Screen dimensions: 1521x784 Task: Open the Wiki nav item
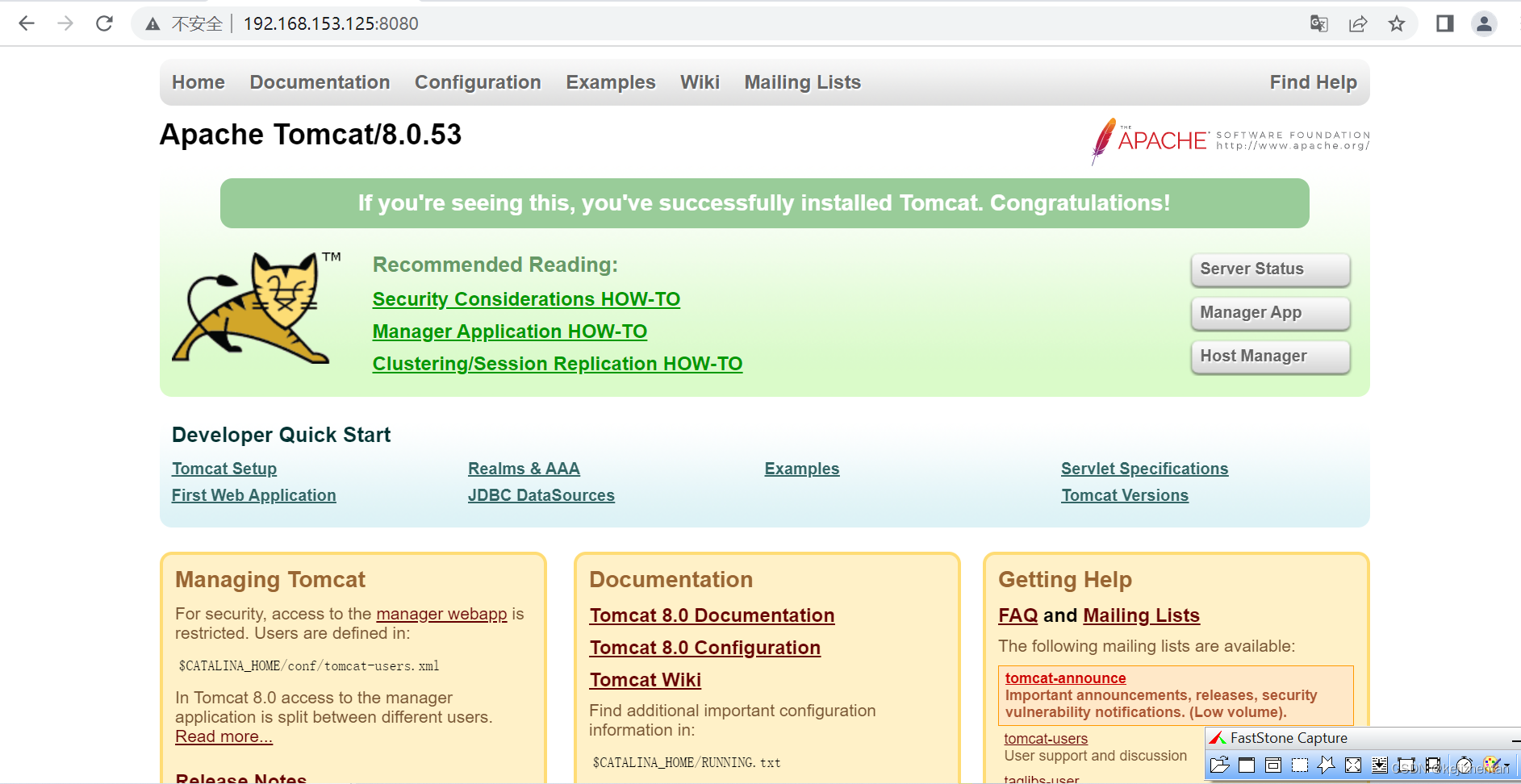pyautogui.click(x=700, y=82)
